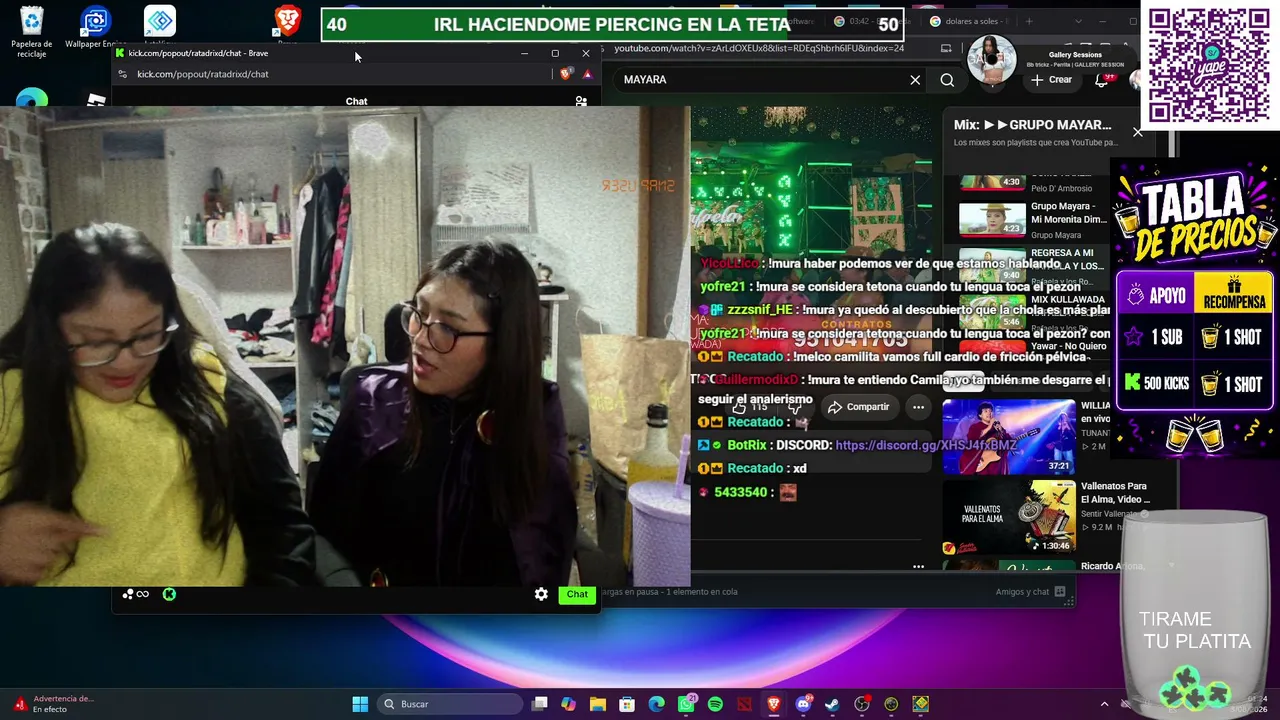The height and width of the screenshot is (720, 1280).
Task: Open the Brave Rewards triangle icon
Action: click(587, 74)
